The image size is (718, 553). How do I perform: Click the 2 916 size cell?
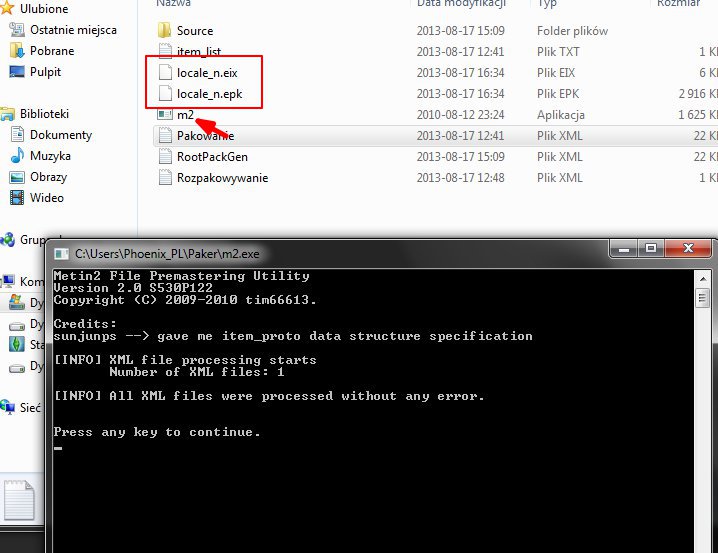(x=698, y=93)
